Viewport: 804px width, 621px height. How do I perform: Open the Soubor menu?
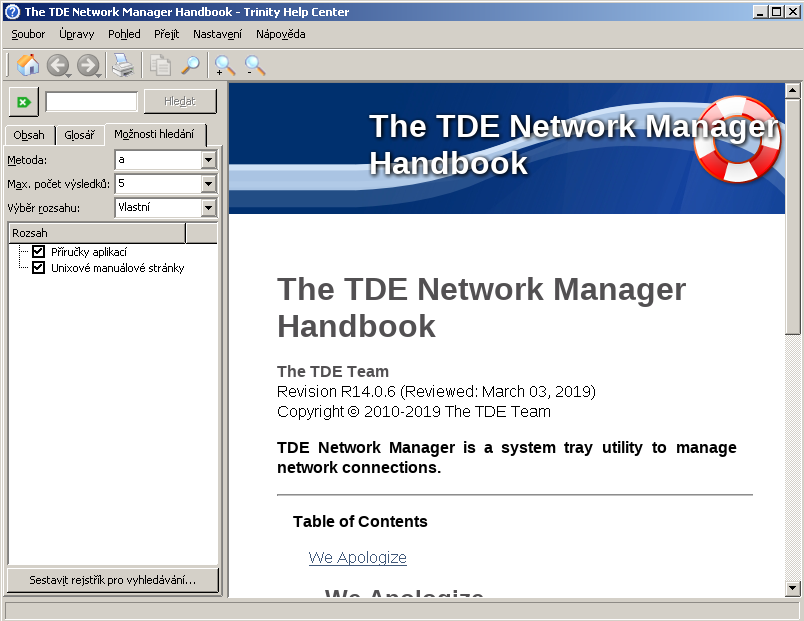point(28,34)
